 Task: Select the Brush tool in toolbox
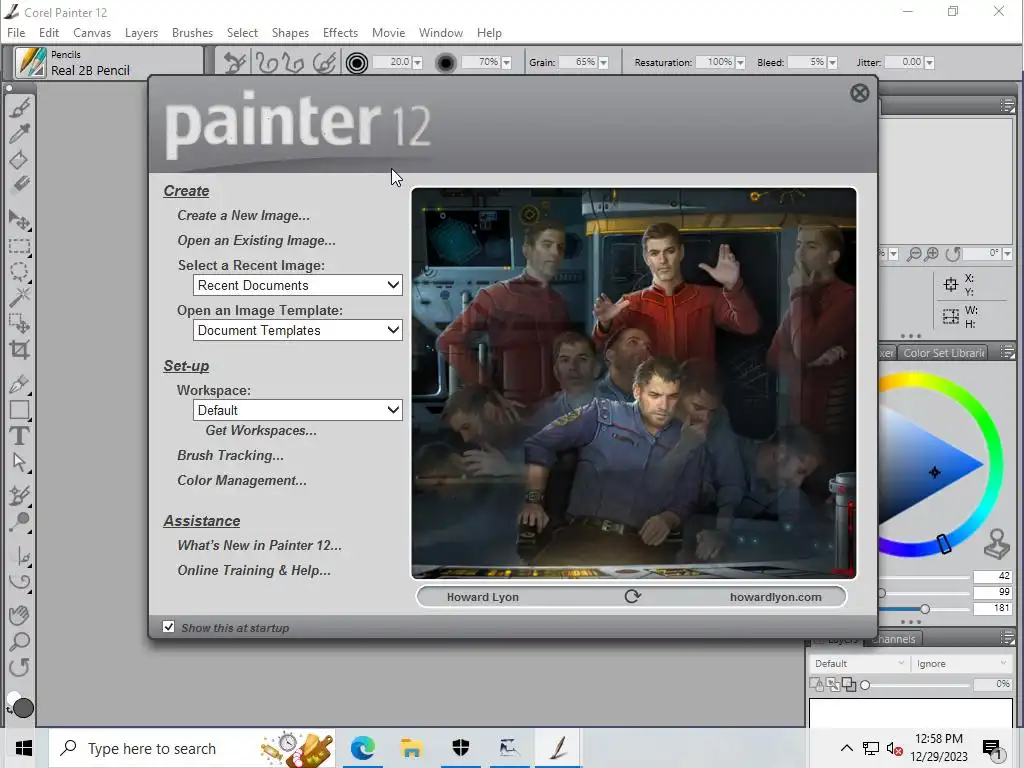point(19,108)
